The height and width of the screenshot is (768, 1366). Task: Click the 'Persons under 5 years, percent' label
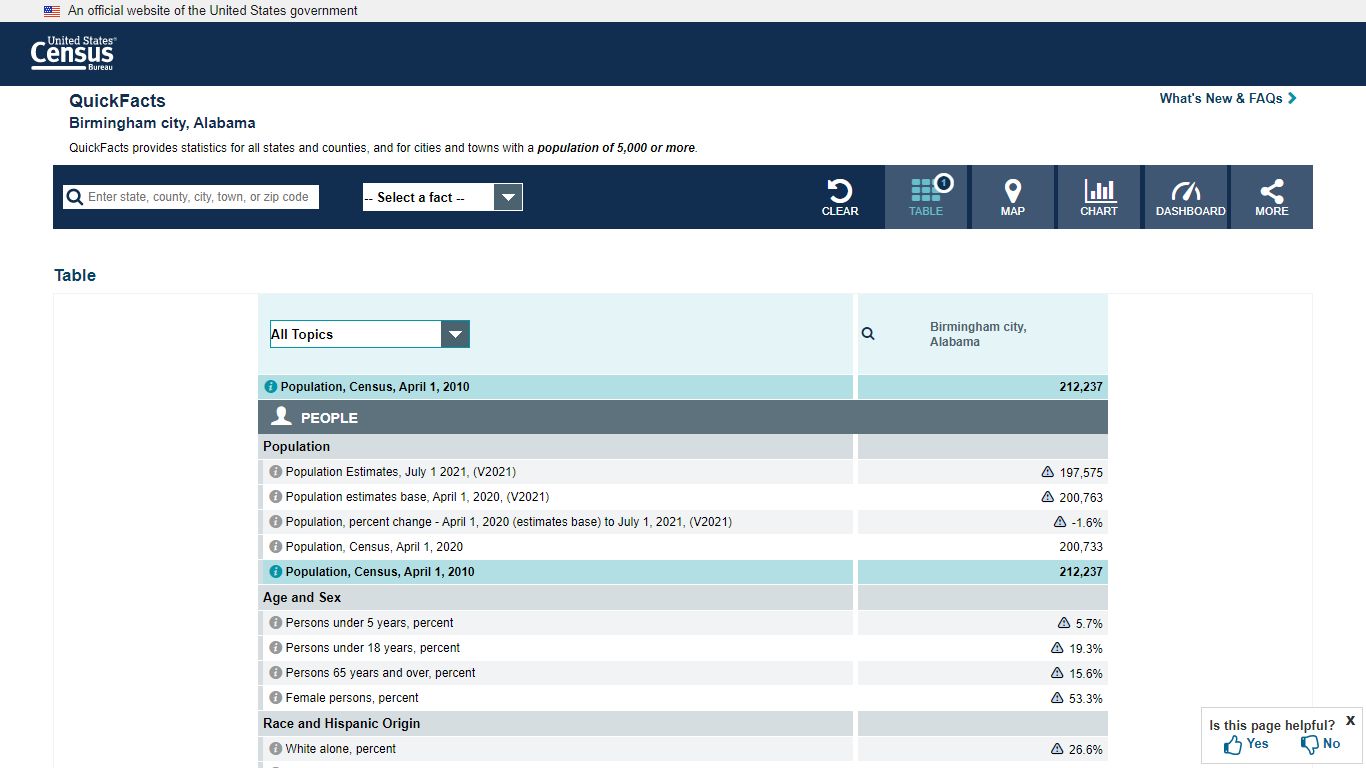[370, 623]
